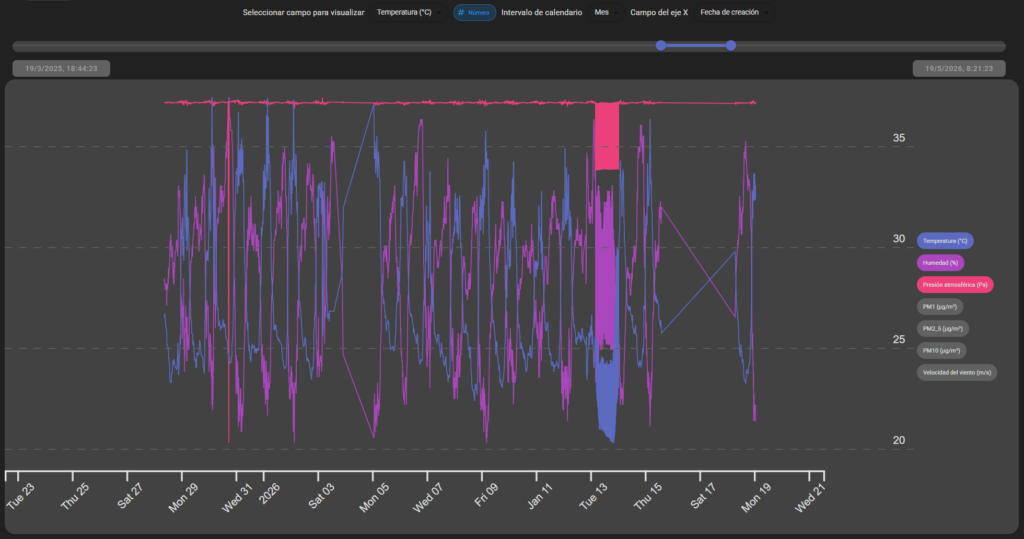Expand the Mes calendar interval dropdown
Viewport: 1024px width, 539px height.
point(606,12)
